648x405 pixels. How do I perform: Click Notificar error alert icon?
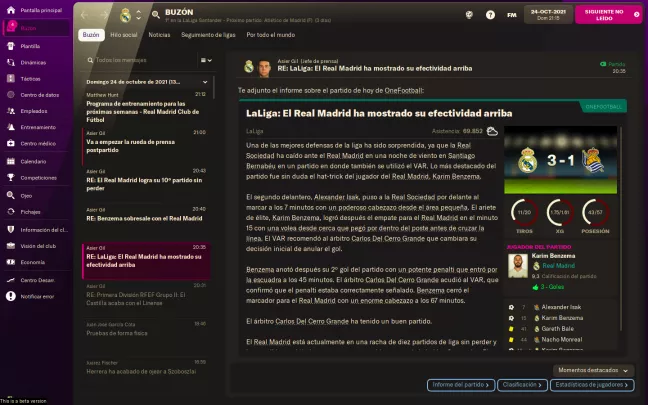click(x=11, y=296)
